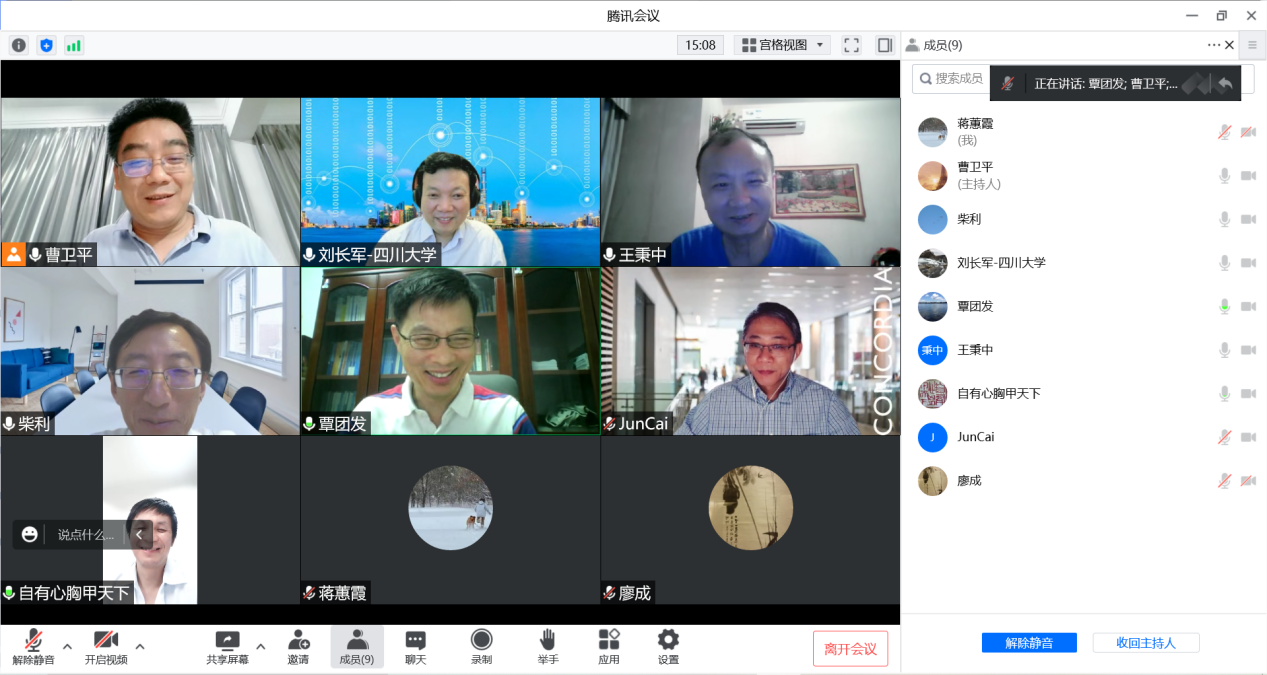Screen dimensions: 1267x675
Task: Check the green network signal icon
Action: (74, 45)
